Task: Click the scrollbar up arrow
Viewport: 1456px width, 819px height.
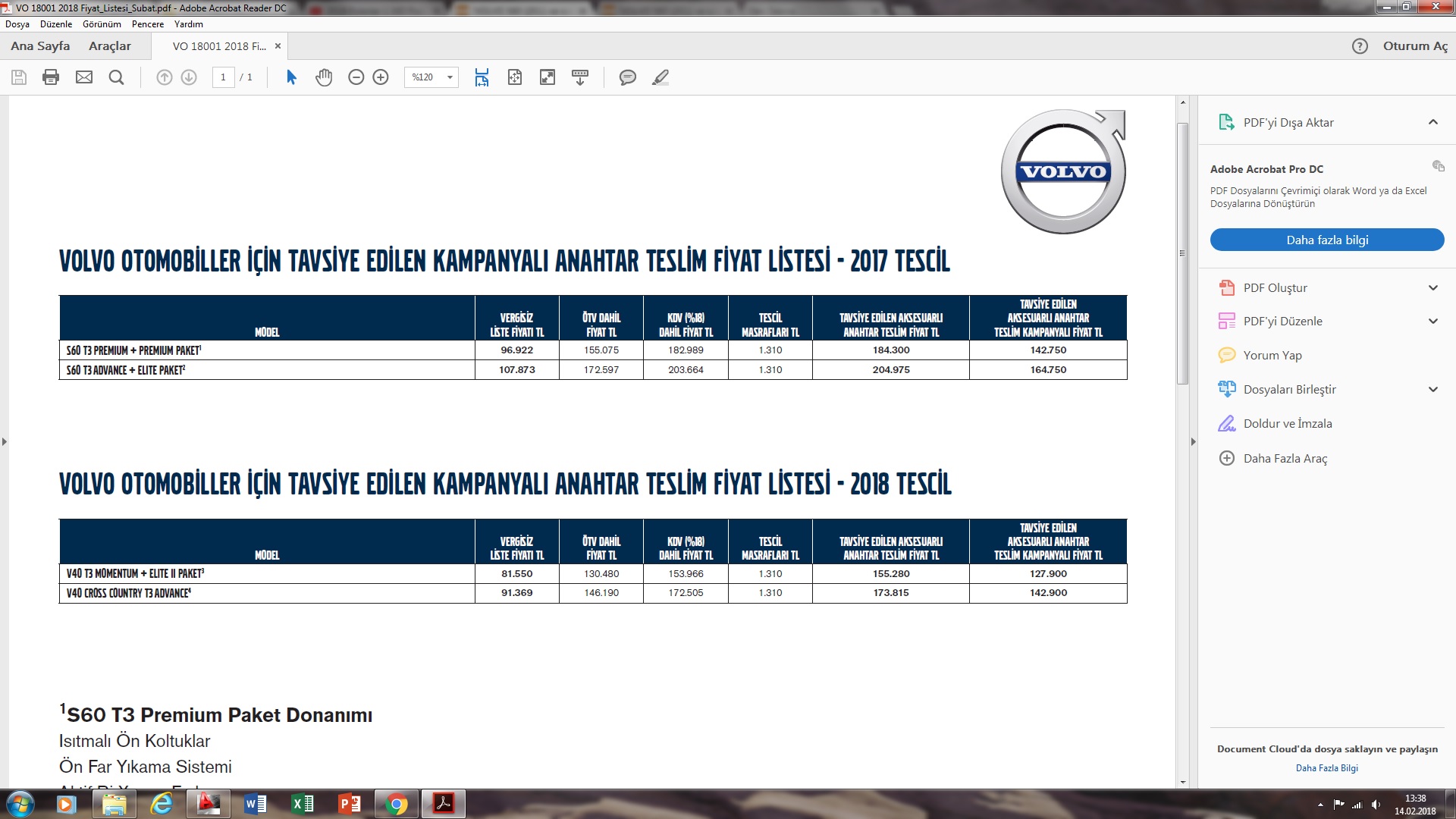Action: click(1183, 102)
